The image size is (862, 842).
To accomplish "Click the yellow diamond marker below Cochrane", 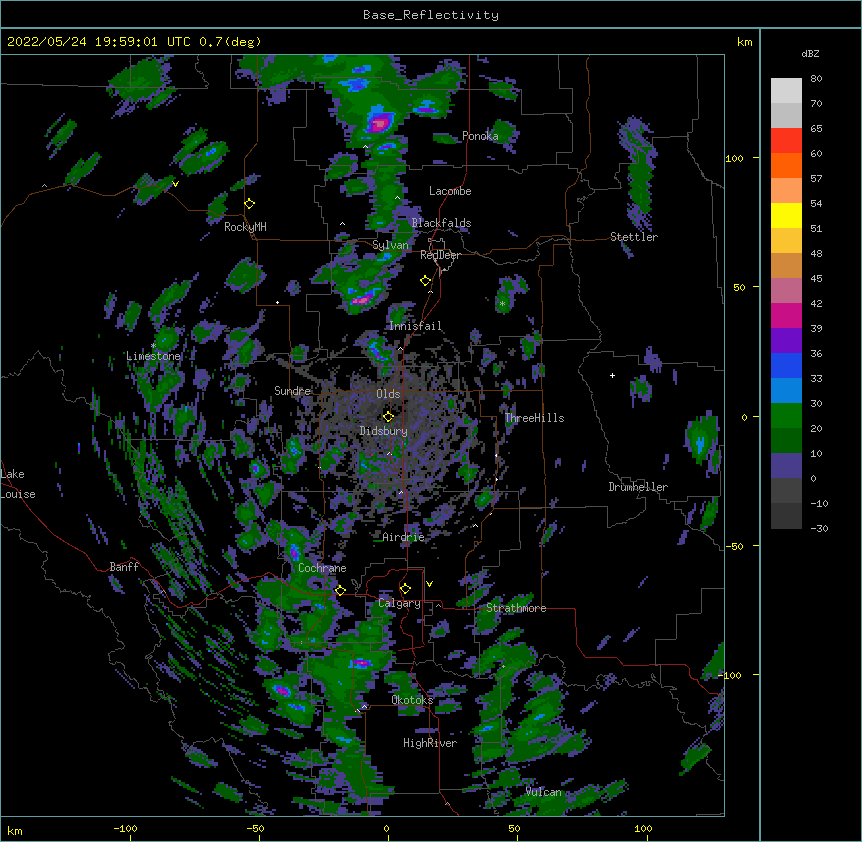I will point(340,590).
